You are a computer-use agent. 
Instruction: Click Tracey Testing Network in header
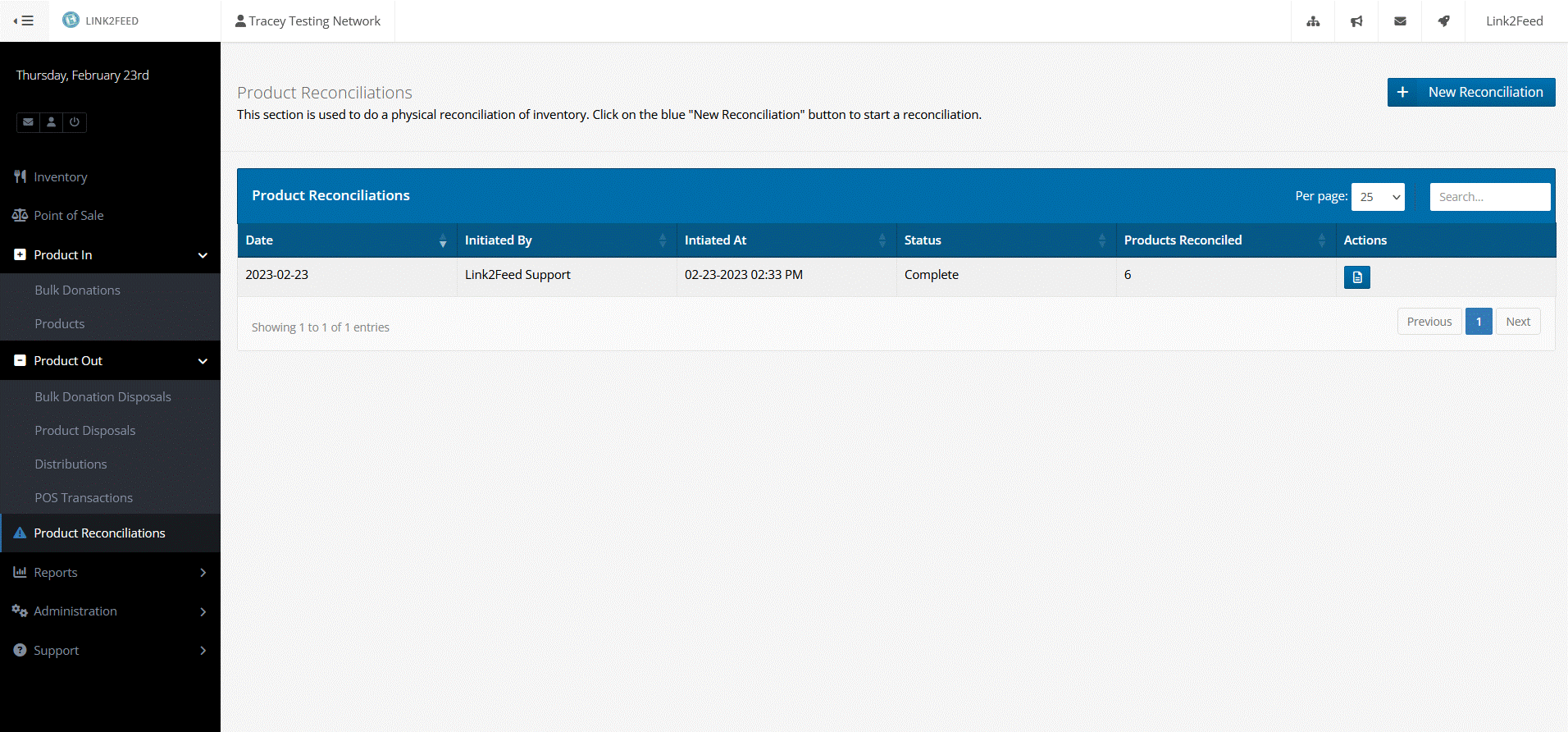(x=308, y=21)
